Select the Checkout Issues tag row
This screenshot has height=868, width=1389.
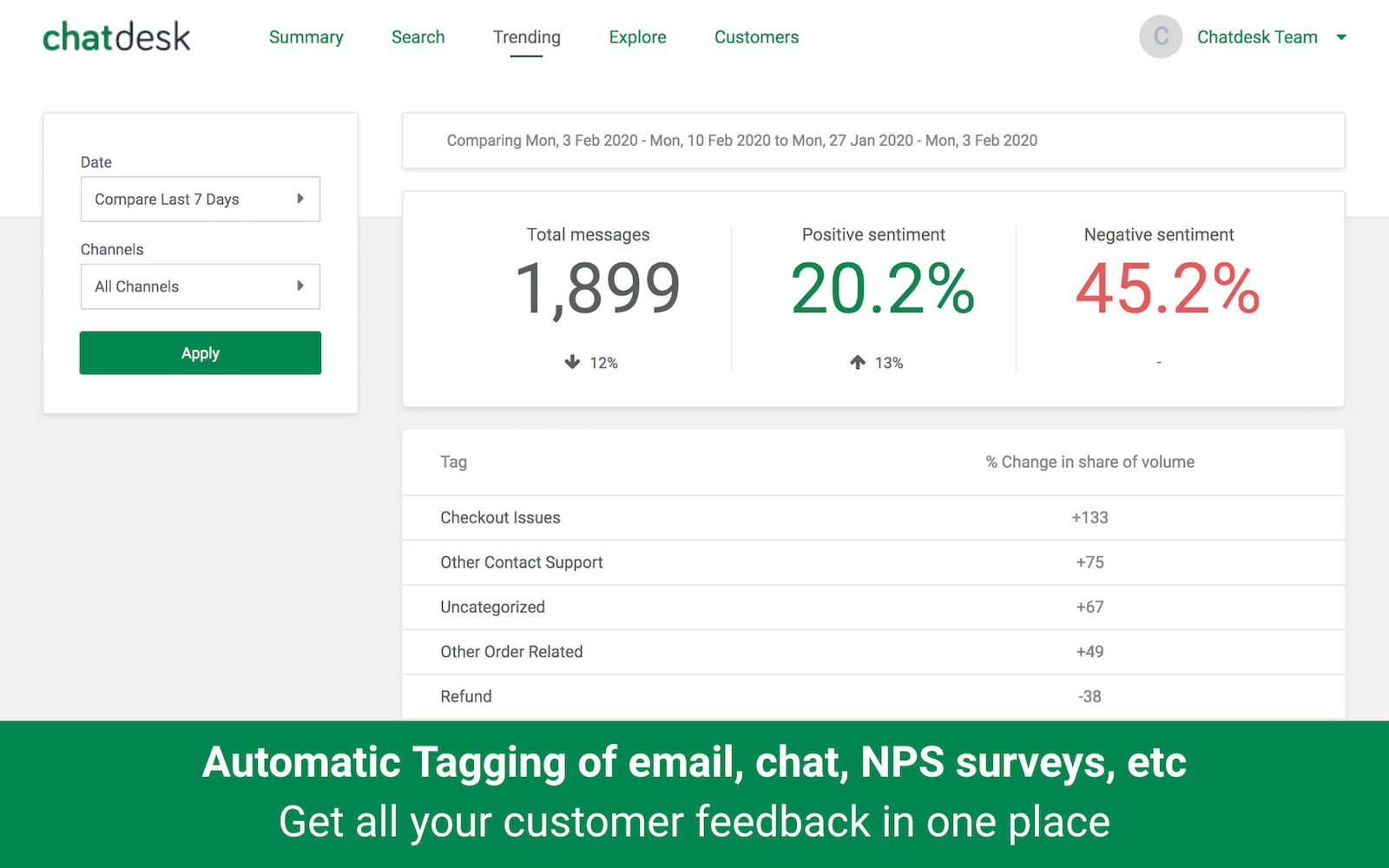tap(500, 518)
